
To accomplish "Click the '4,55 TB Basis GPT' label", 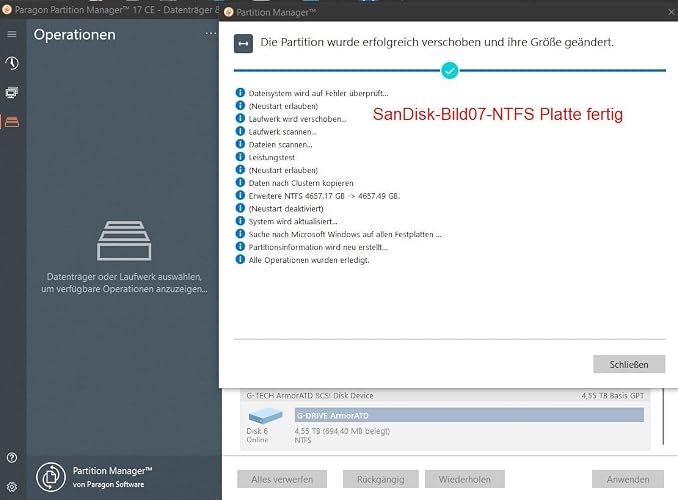I will (612, 395).
